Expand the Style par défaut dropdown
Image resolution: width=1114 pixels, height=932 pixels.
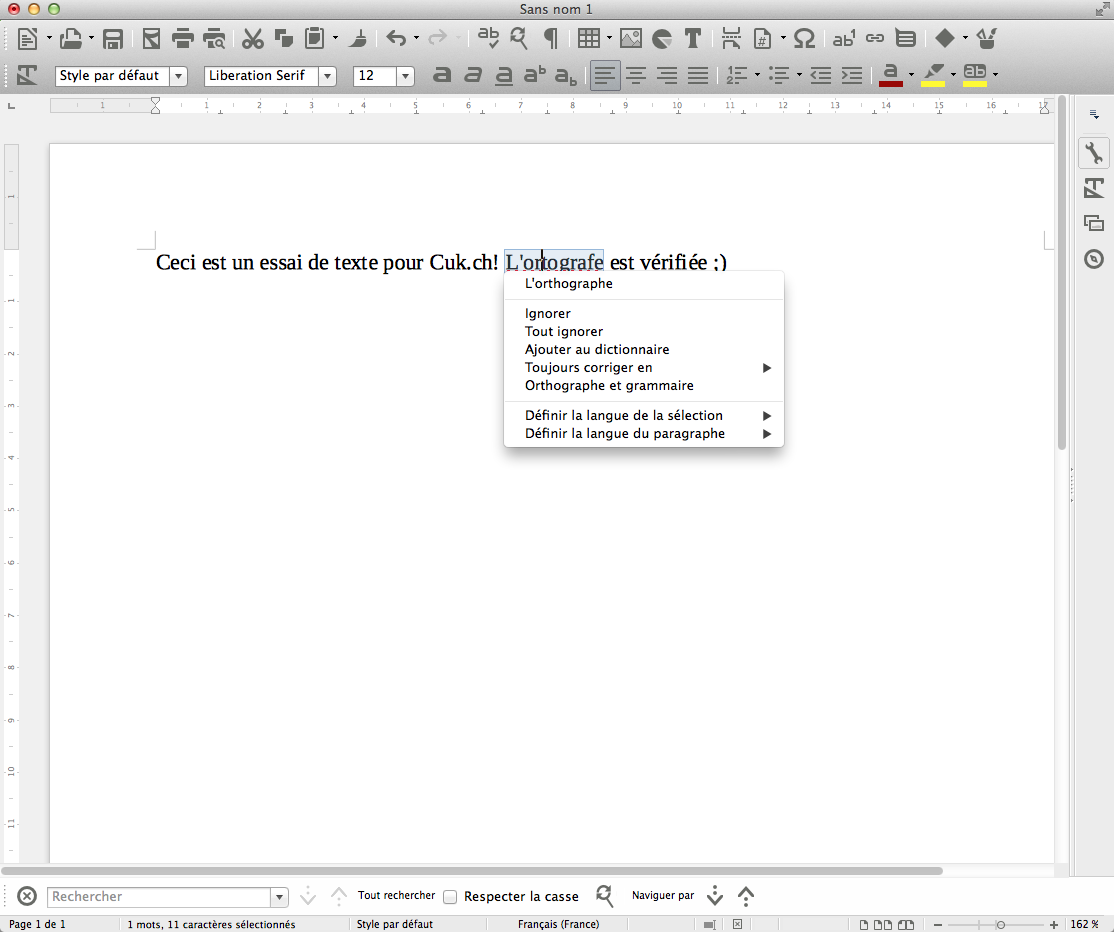tap(178, 76)
